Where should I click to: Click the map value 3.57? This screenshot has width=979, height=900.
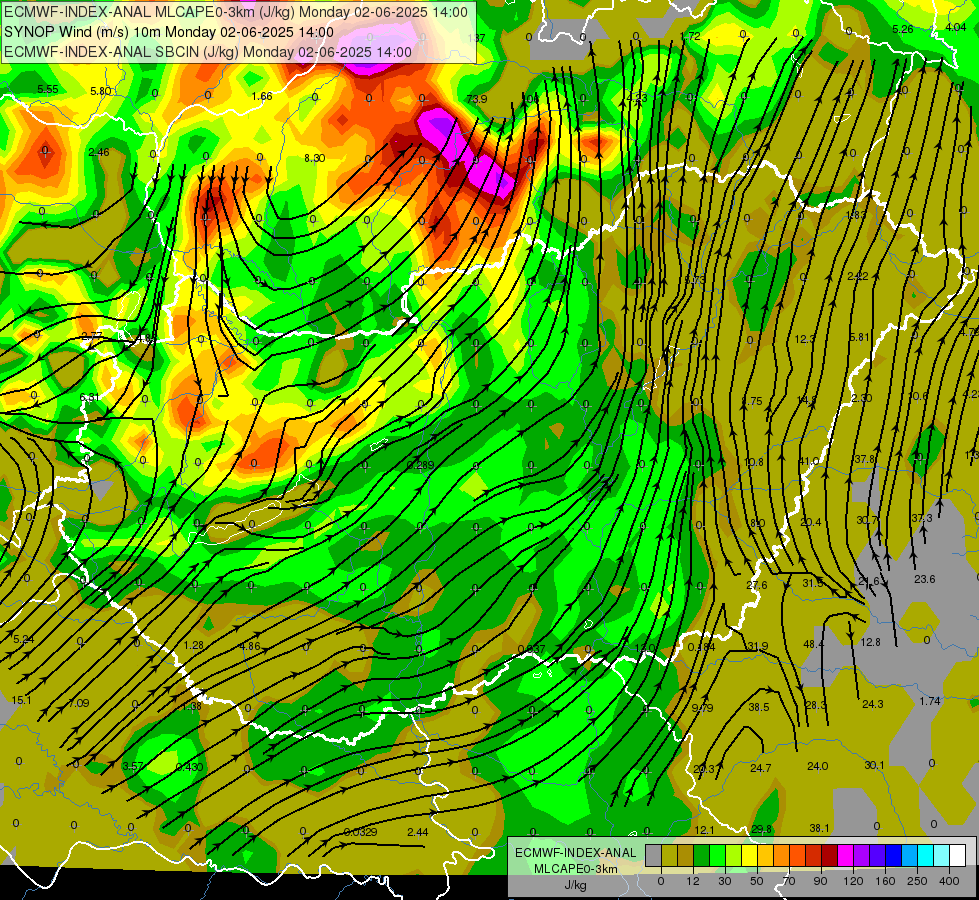click(133, 766)
